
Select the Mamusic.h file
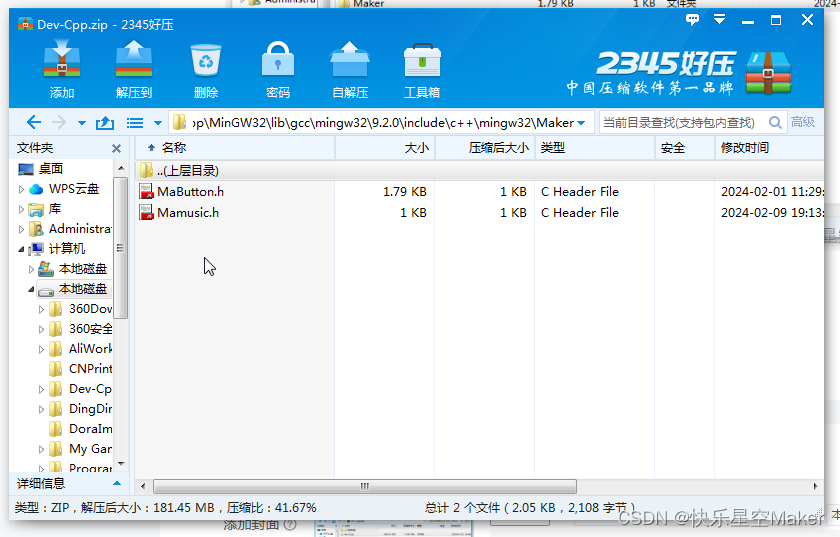tap(188, 213)
